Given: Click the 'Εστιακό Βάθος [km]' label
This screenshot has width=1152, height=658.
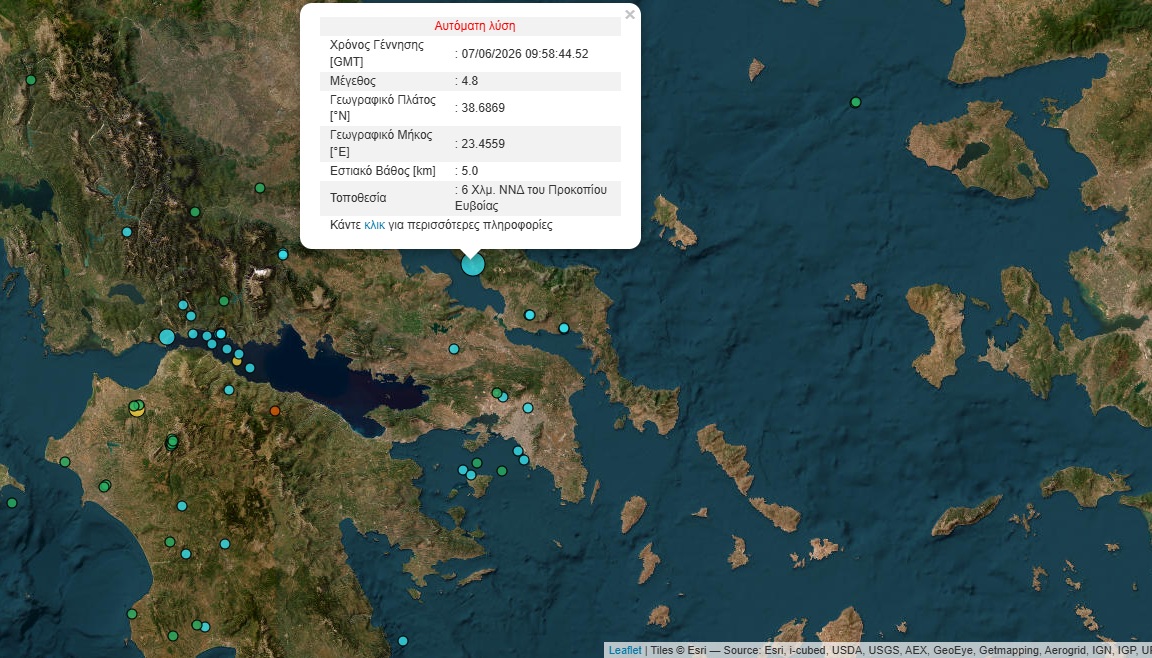Looking at the screenshot, I should [383, 171].
